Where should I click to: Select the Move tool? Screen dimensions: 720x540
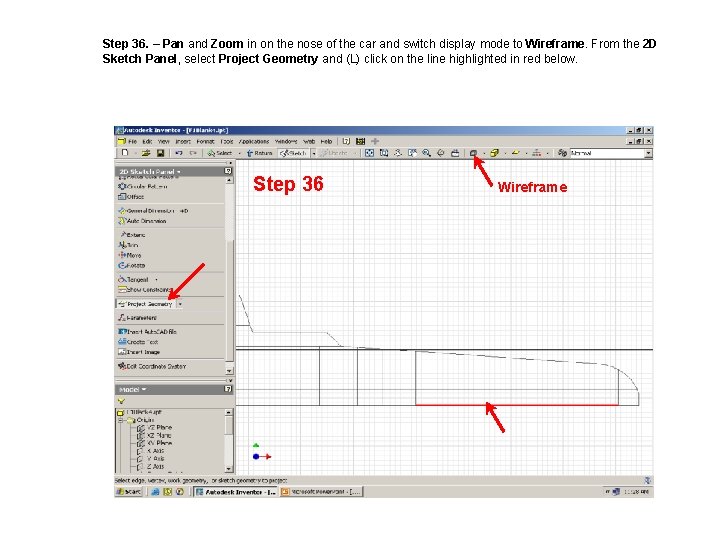(130, 255)
